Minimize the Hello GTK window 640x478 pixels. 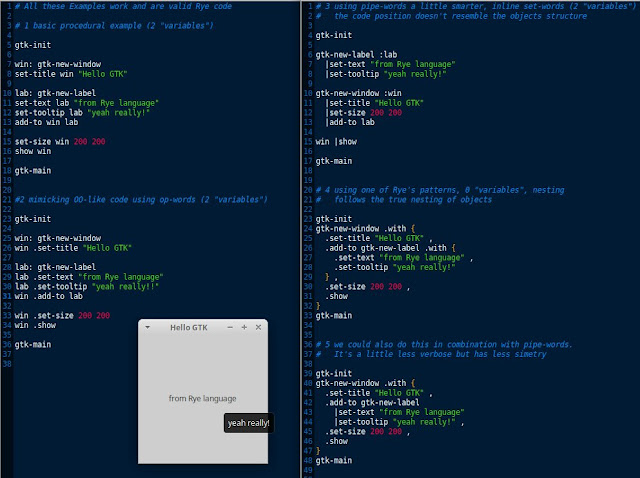[230, 327]
